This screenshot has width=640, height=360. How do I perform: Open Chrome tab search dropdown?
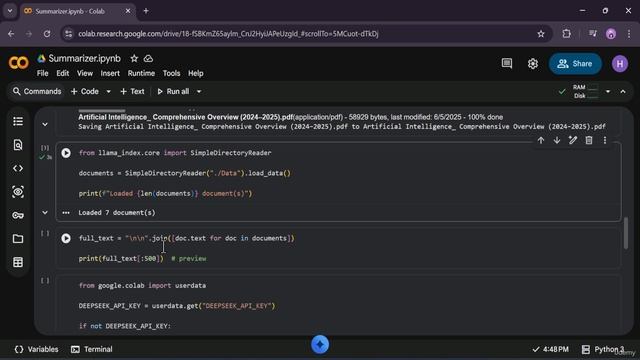[x=10, y=11]
